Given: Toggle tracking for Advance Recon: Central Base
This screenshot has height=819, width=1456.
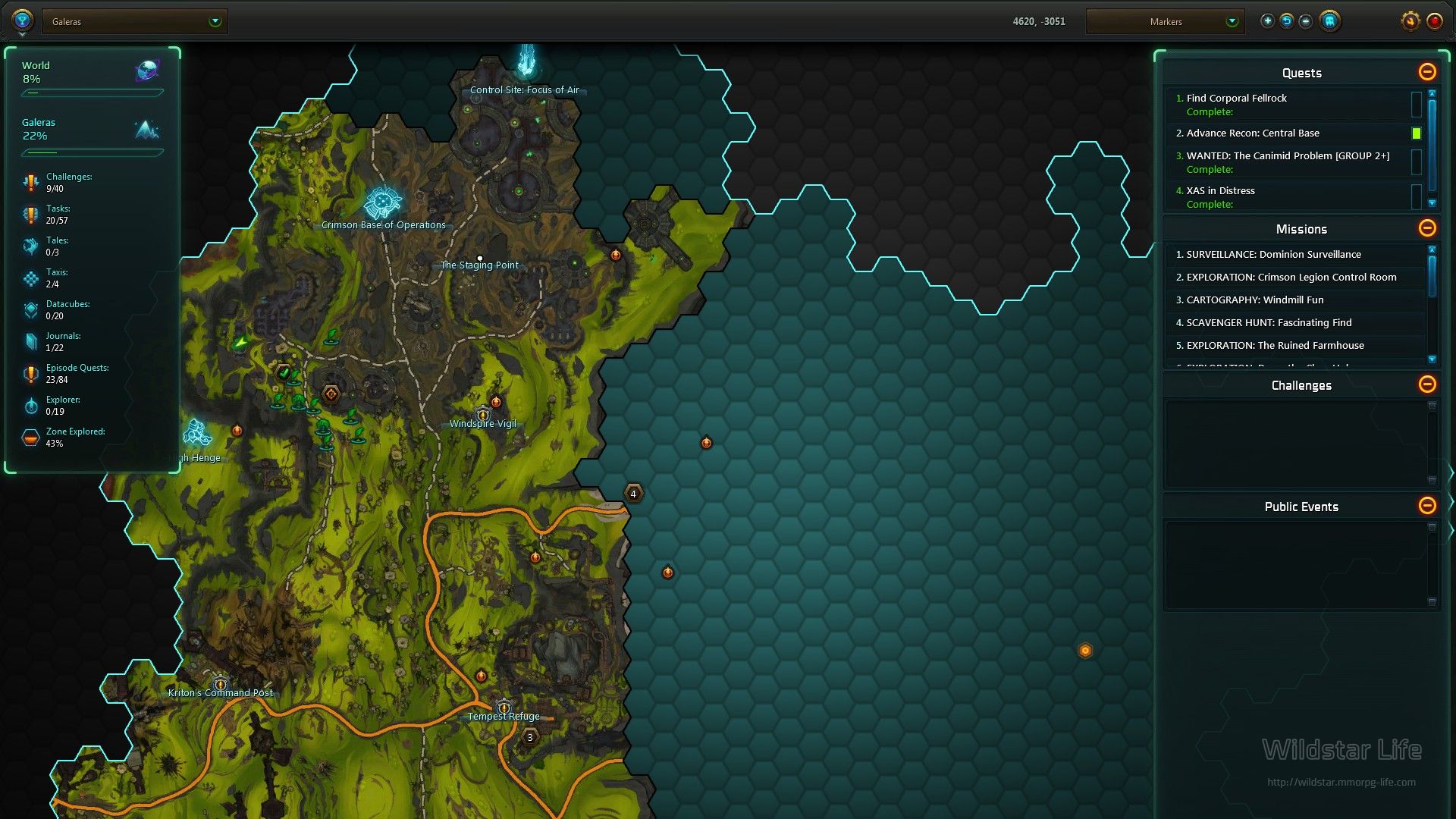Looking at the screenshot, I should click(1416, 133).
